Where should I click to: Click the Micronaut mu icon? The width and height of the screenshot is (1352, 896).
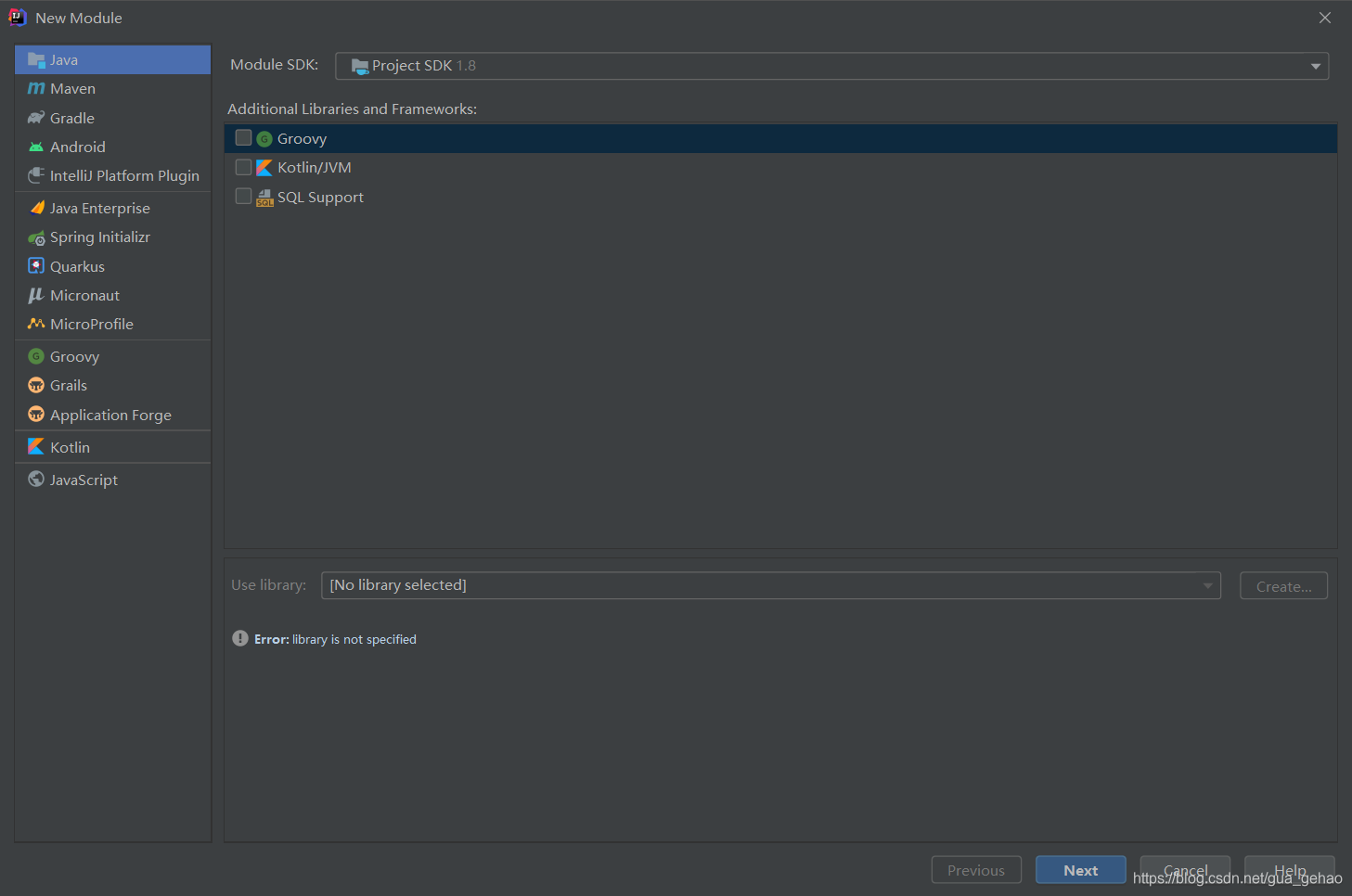(x=36, y=295)
